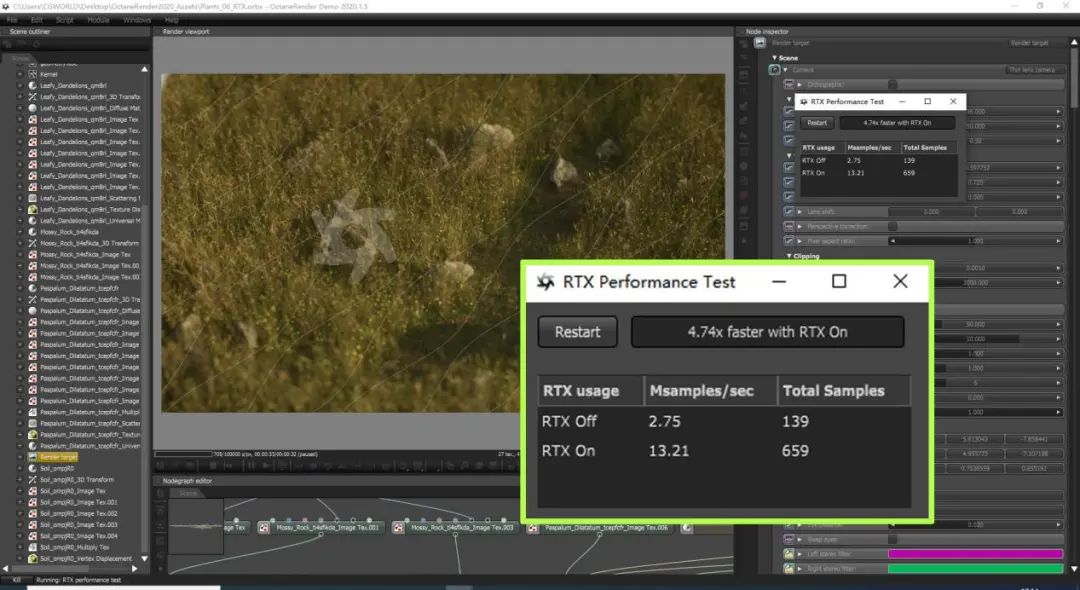The height and width of the screenshot is (590, 1080).
Task: Click the Leafy_Dandelions_qmBrl_3D Transform icon
Action: [x=32, y=97]
